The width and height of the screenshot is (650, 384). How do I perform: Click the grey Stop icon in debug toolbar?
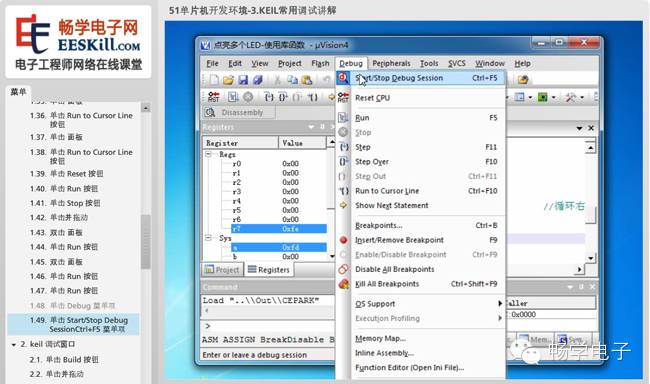point(248,97)
